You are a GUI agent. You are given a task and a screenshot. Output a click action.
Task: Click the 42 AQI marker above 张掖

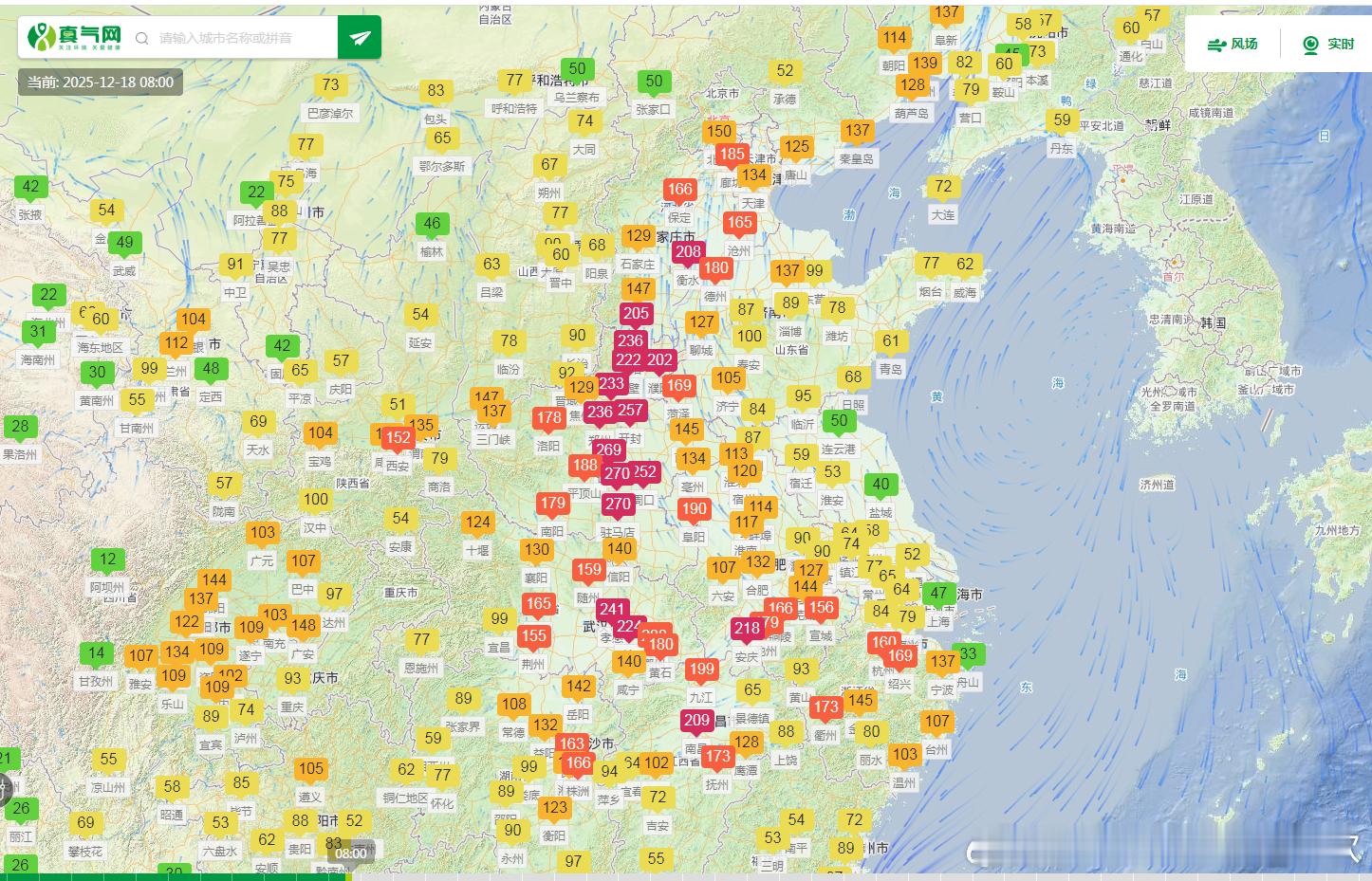tap(30, 188)
